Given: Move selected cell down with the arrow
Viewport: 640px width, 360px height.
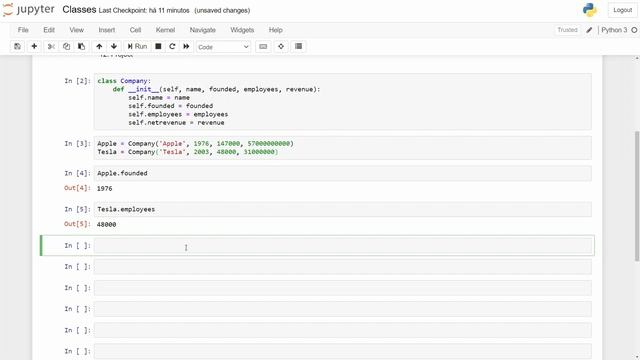Looking at the screenshot, I should tap(114, 47).
